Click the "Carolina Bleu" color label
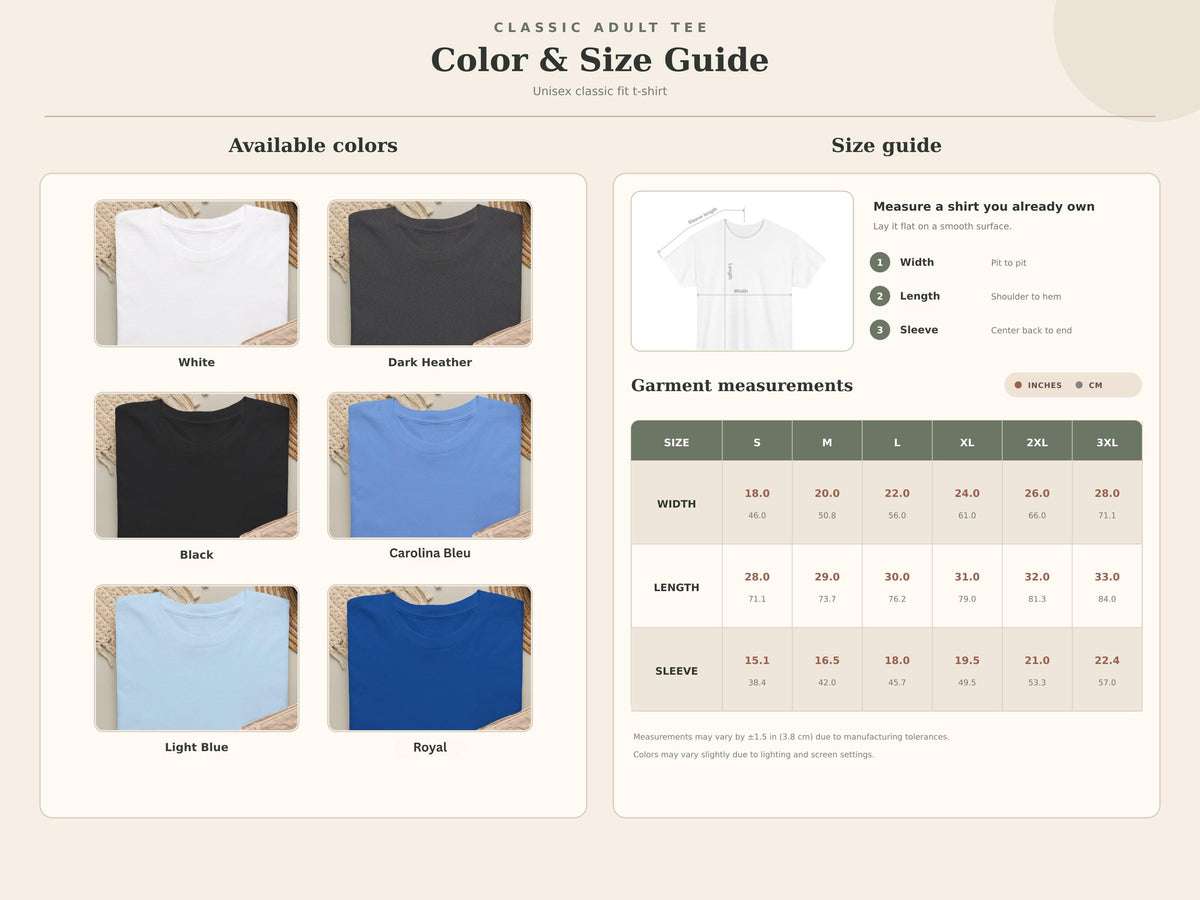The height and width of the screenshot is (900, 1200). point(430,553)
